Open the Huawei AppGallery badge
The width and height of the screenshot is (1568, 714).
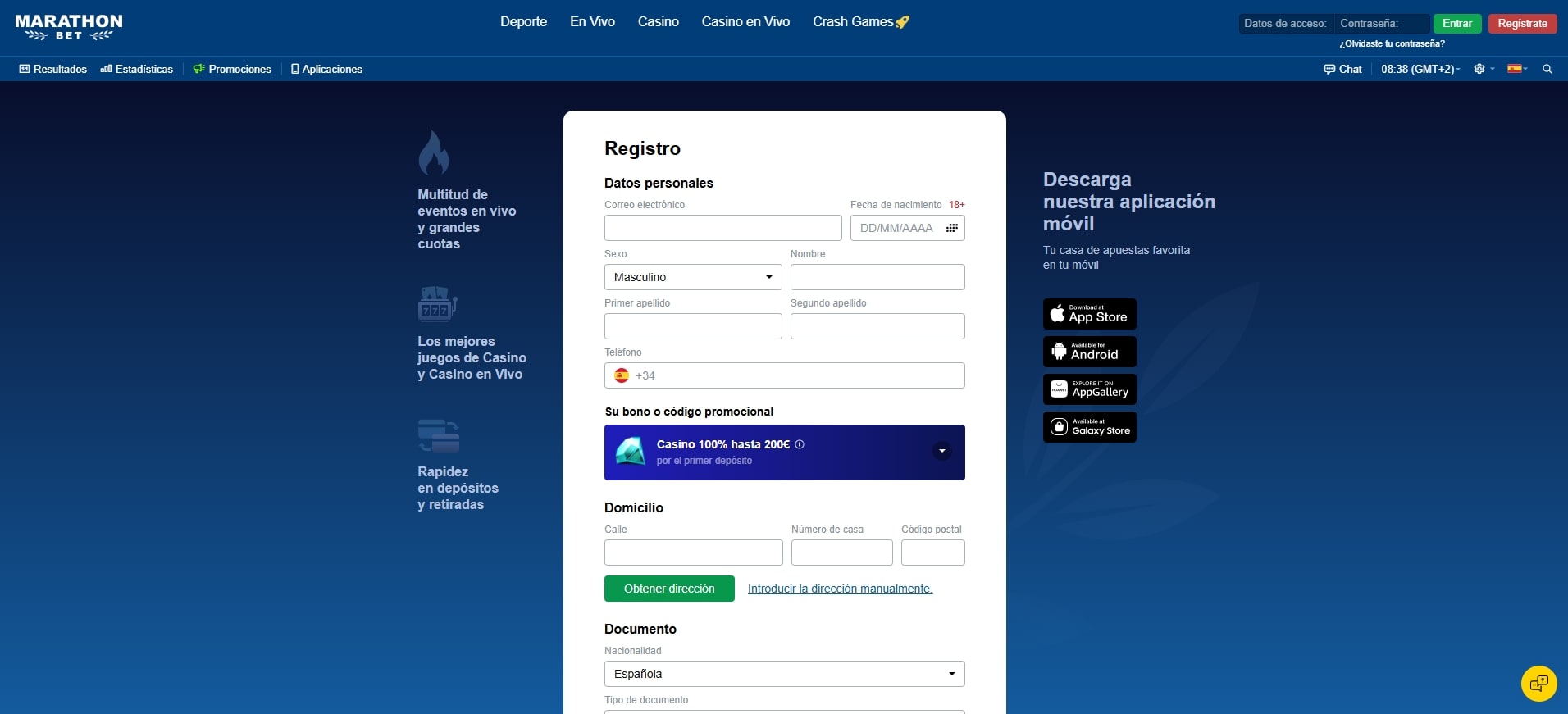point(1089,389)
